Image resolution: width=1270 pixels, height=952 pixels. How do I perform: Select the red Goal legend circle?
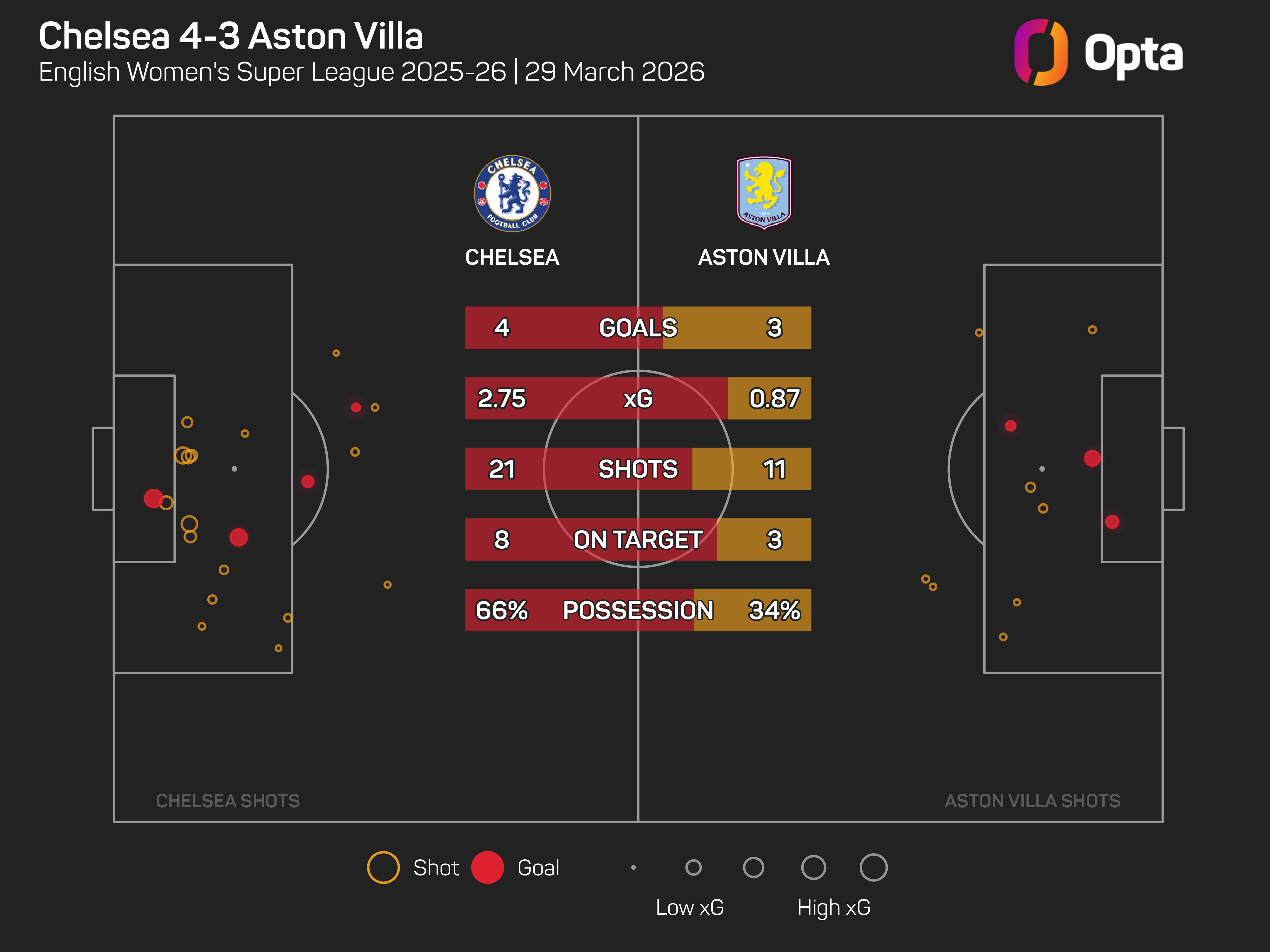point(487,867)
